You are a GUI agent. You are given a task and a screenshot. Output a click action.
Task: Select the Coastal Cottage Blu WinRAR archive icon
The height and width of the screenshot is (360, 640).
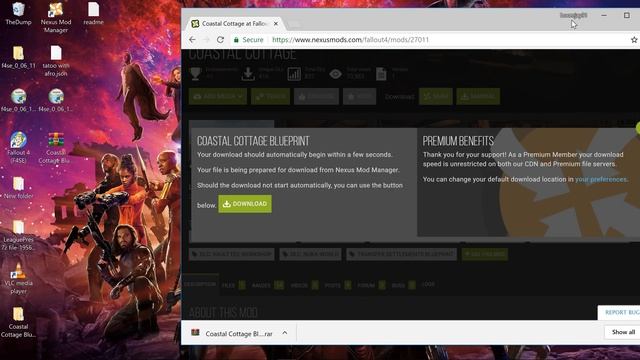(x=55, y=148)
